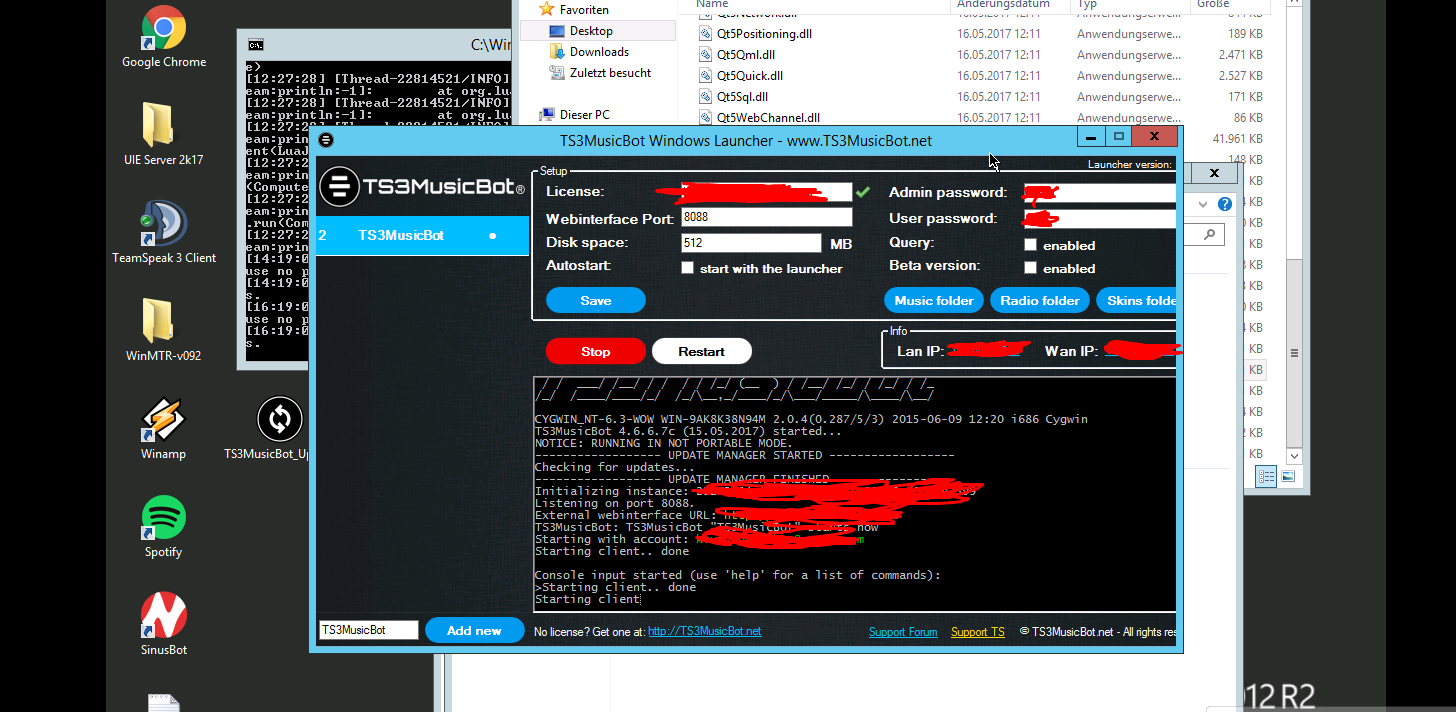This screenshot has width=1456, height=712.
Task: Open the Support Forum link
Action: click(903, 631)
